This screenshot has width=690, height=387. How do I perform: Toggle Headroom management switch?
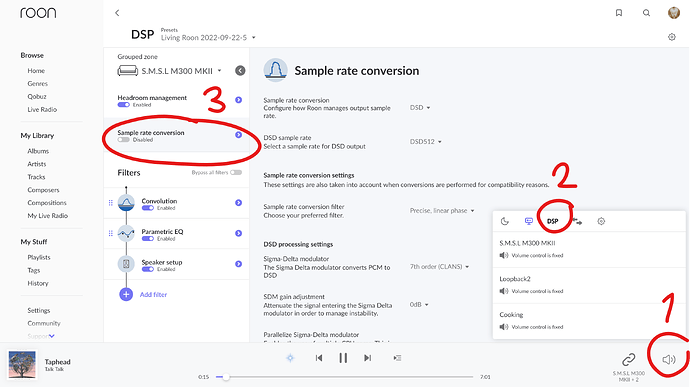point(124,105)
